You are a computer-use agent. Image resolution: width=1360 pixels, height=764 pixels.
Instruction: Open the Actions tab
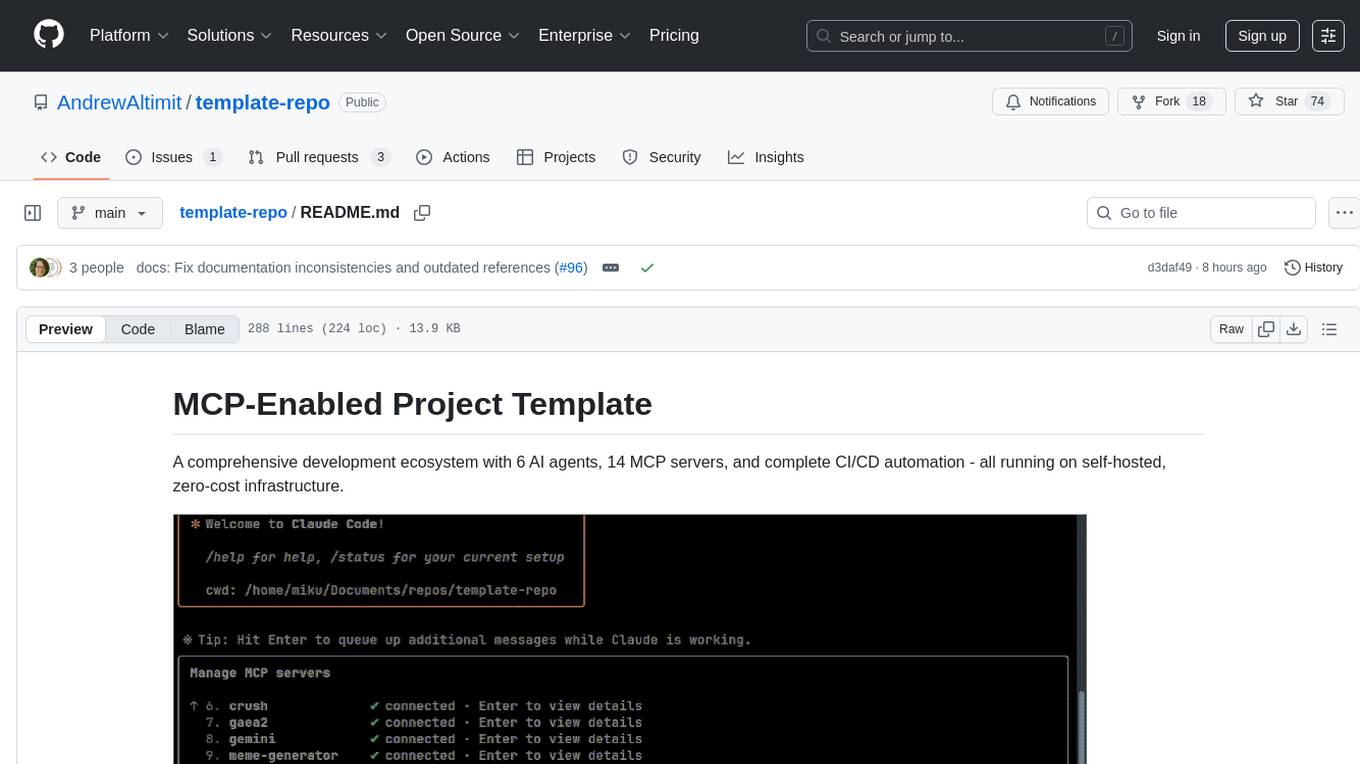point(452,157)
